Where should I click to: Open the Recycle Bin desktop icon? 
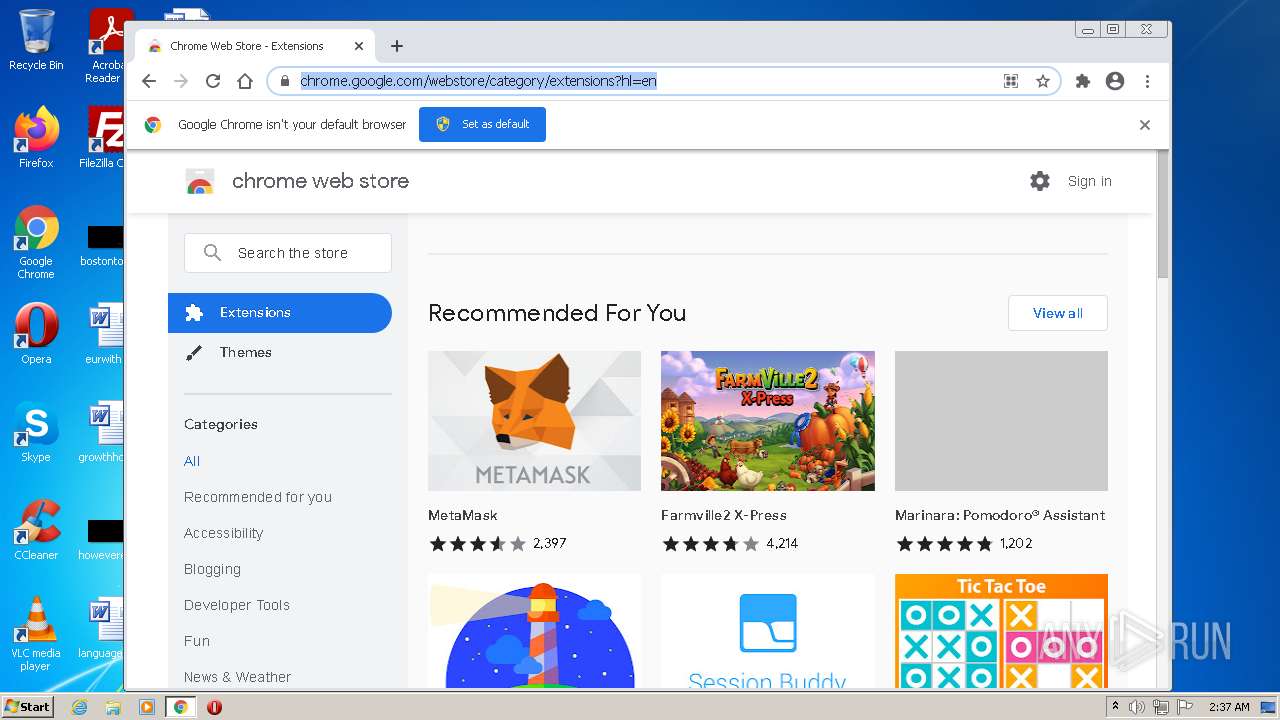point(36,40)
